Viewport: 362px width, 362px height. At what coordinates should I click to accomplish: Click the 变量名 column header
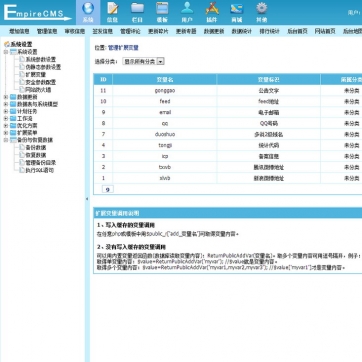tap(165, 80)
